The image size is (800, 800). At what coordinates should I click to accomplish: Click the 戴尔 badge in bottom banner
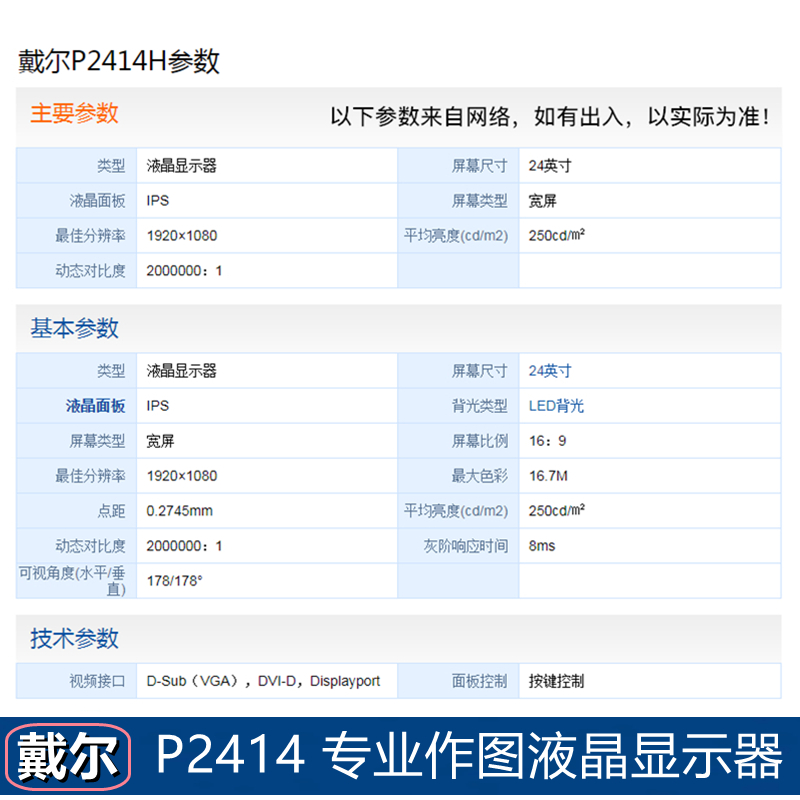[68, 756]
